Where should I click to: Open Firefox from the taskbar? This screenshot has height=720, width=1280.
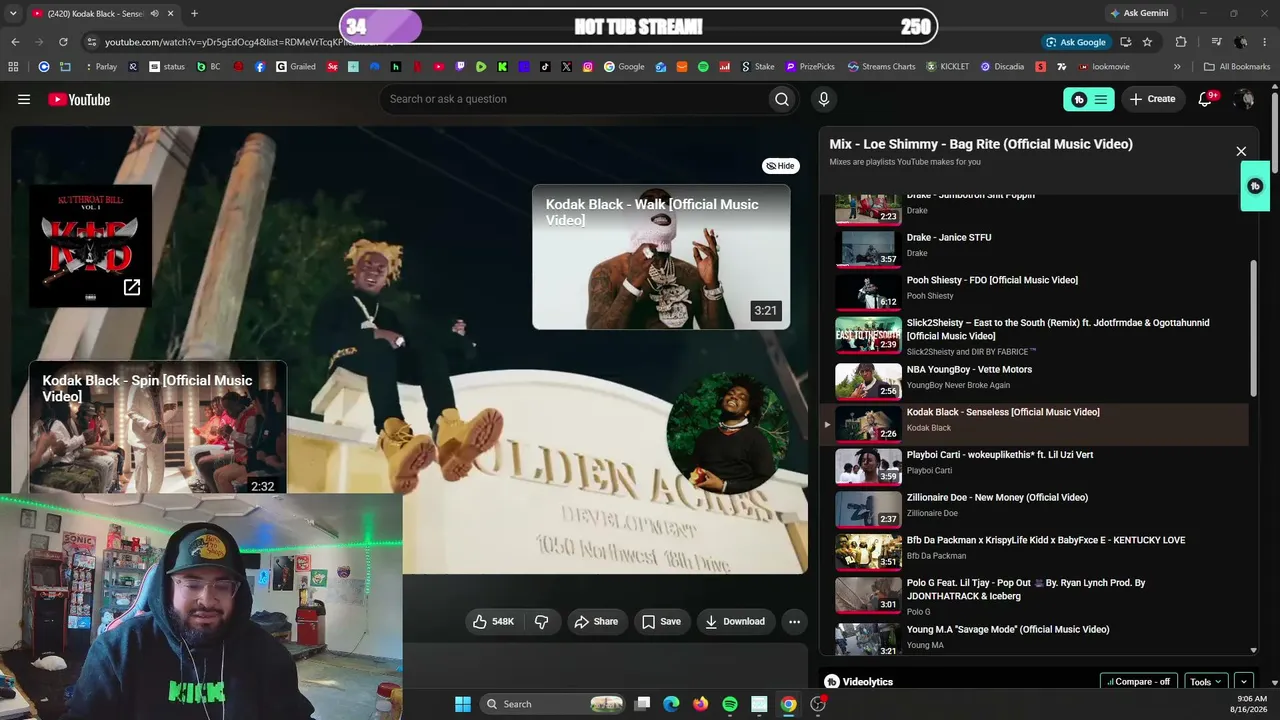click(x=700, y=704)
